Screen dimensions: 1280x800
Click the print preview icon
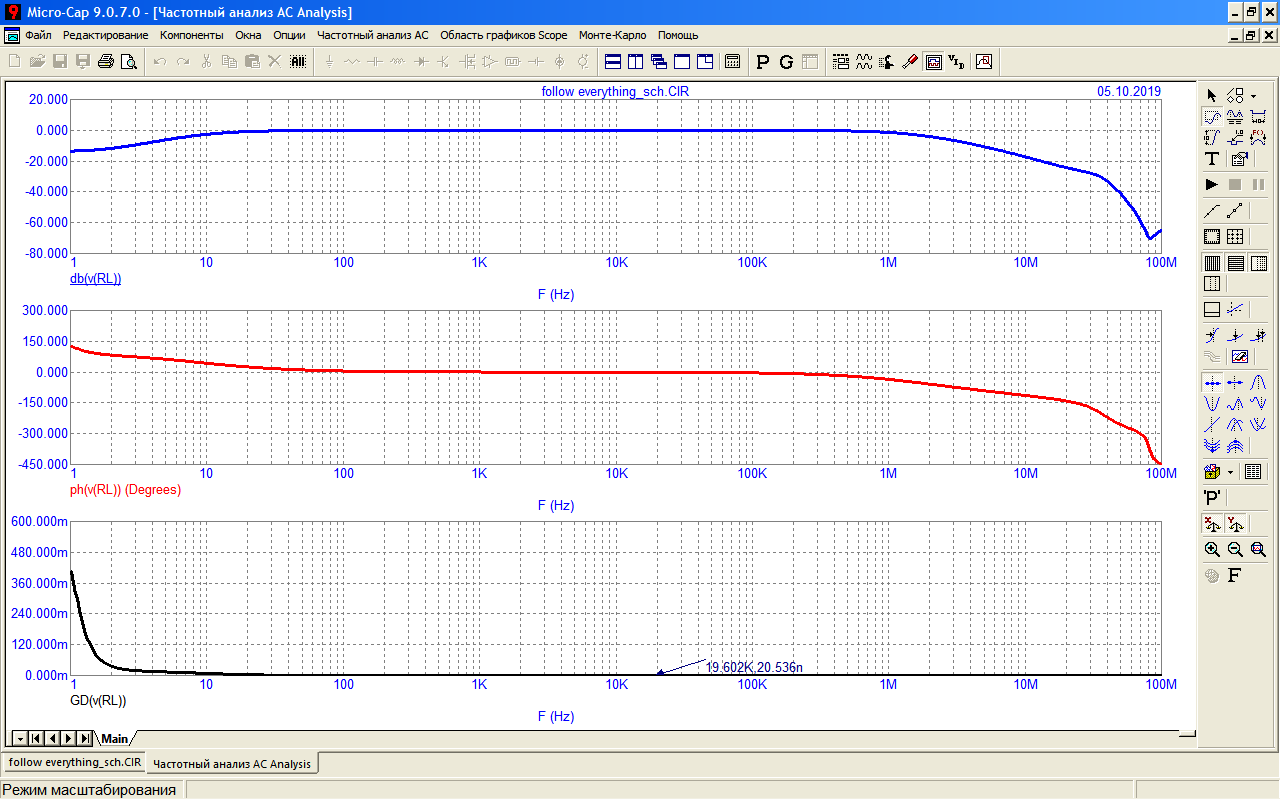point(128,62)
